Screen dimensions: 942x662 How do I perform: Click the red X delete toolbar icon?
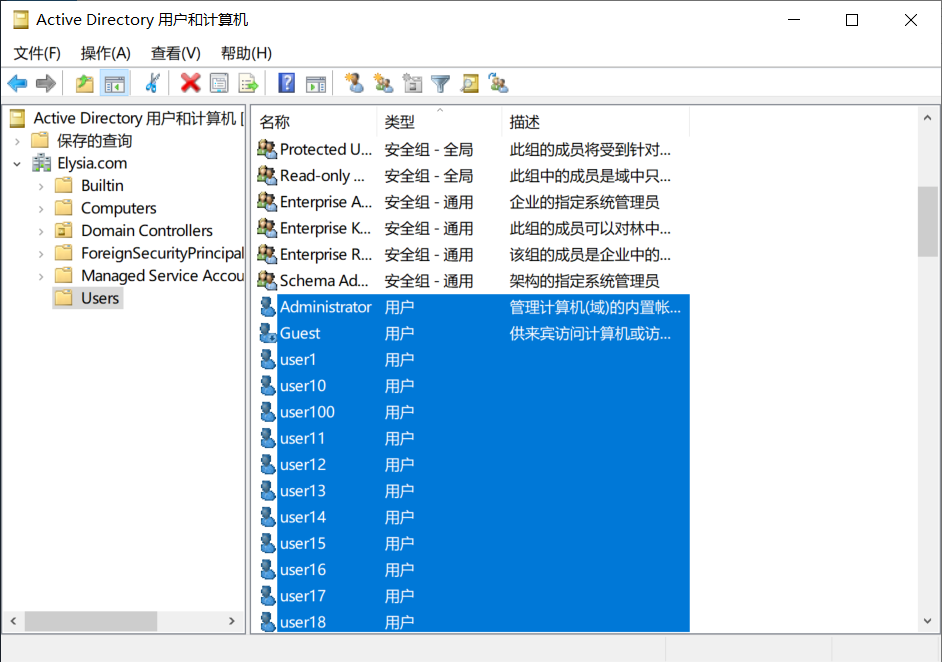point(190,83)
